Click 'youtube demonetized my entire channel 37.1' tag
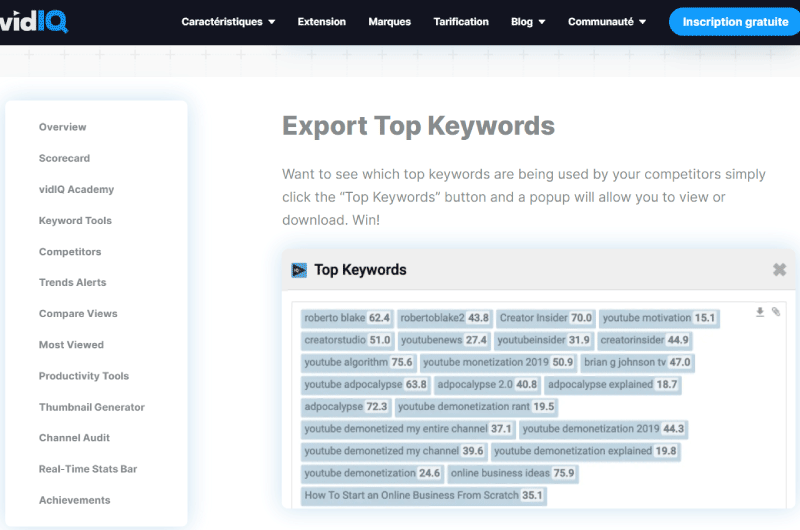This screenshot has width=800, height=530. click(x=408, y=428)
